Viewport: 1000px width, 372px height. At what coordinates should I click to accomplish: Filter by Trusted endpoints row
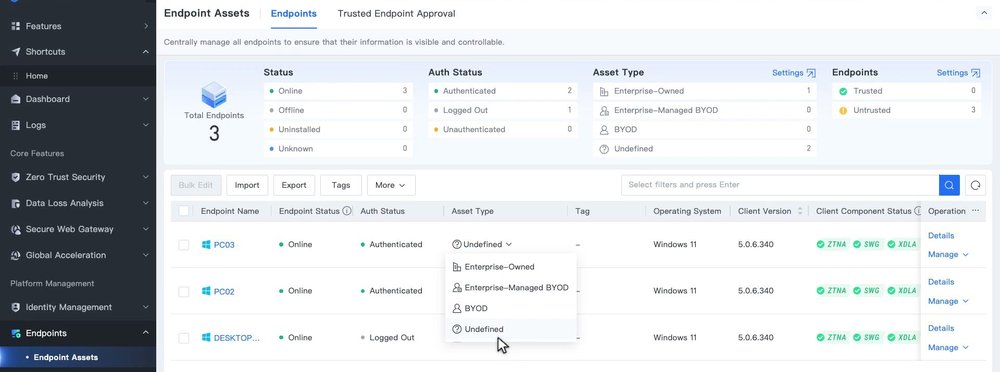point(906,91)
